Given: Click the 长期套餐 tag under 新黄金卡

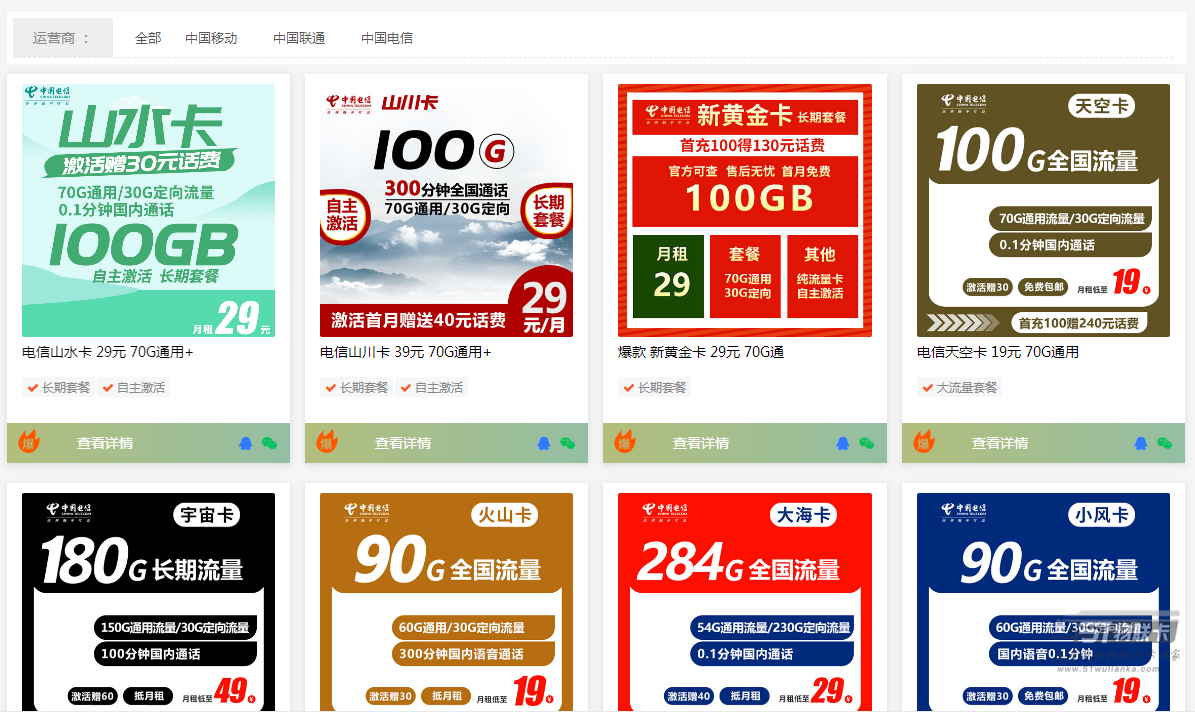Looking at the screenshot, I should coord(654,388).
